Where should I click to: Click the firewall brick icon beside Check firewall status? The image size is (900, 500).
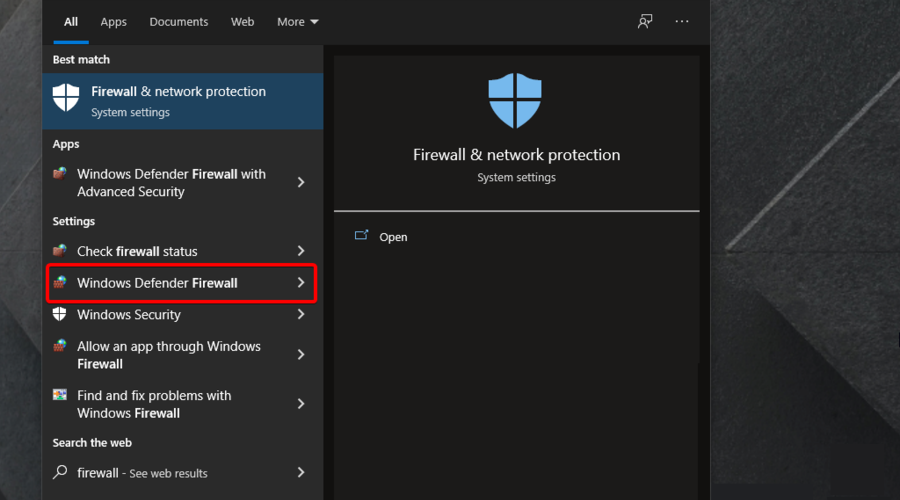point(60,250)
